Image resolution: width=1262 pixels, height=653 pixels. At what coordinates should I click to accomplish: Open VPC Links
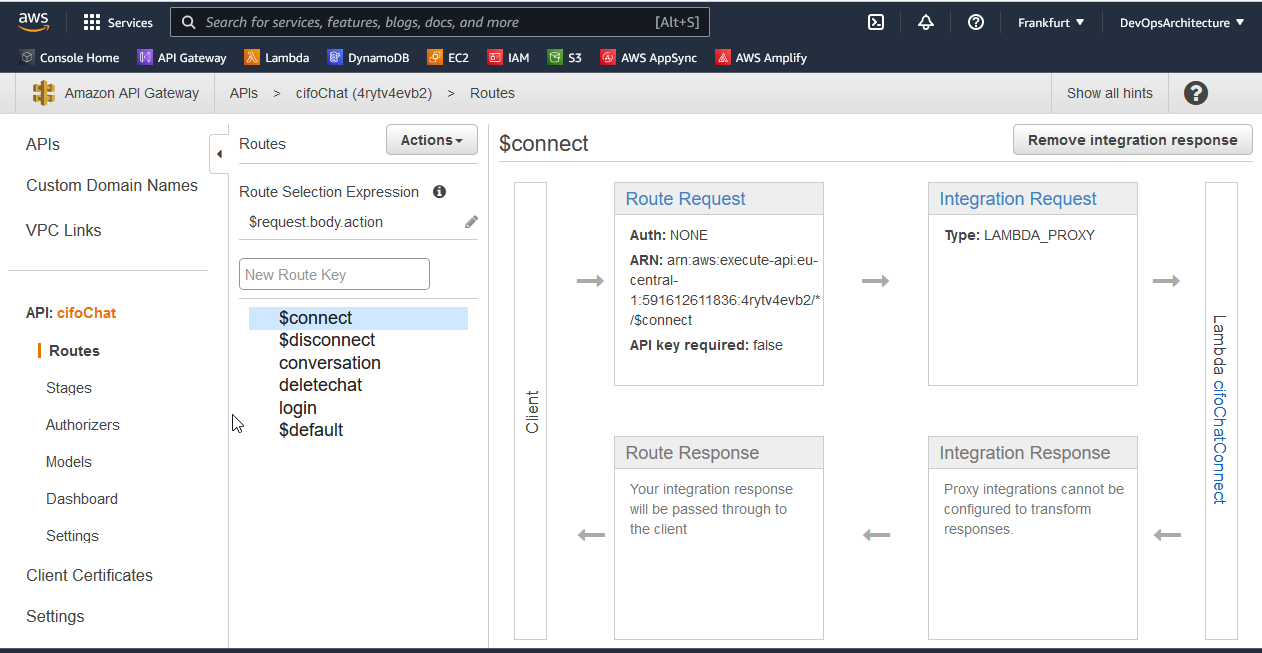click(64, 230)
